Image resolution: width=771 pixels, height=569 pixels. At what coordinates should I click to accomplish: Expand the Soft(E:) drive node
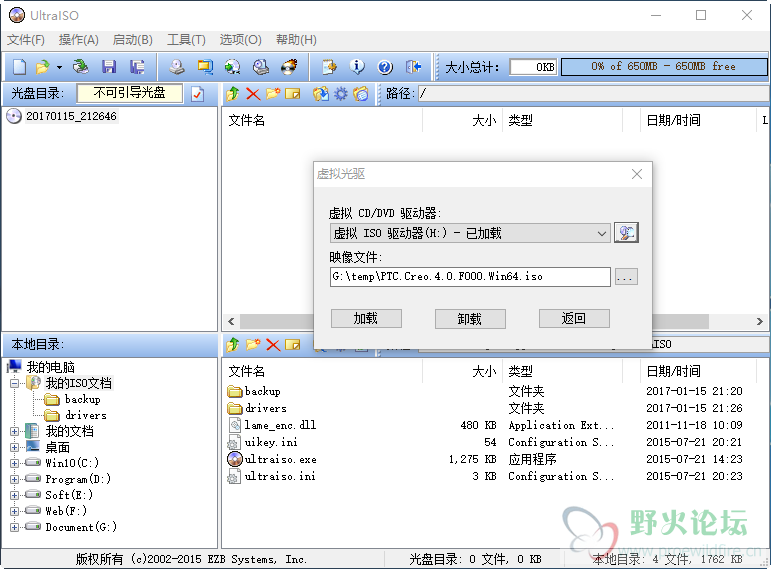(15, 495)
